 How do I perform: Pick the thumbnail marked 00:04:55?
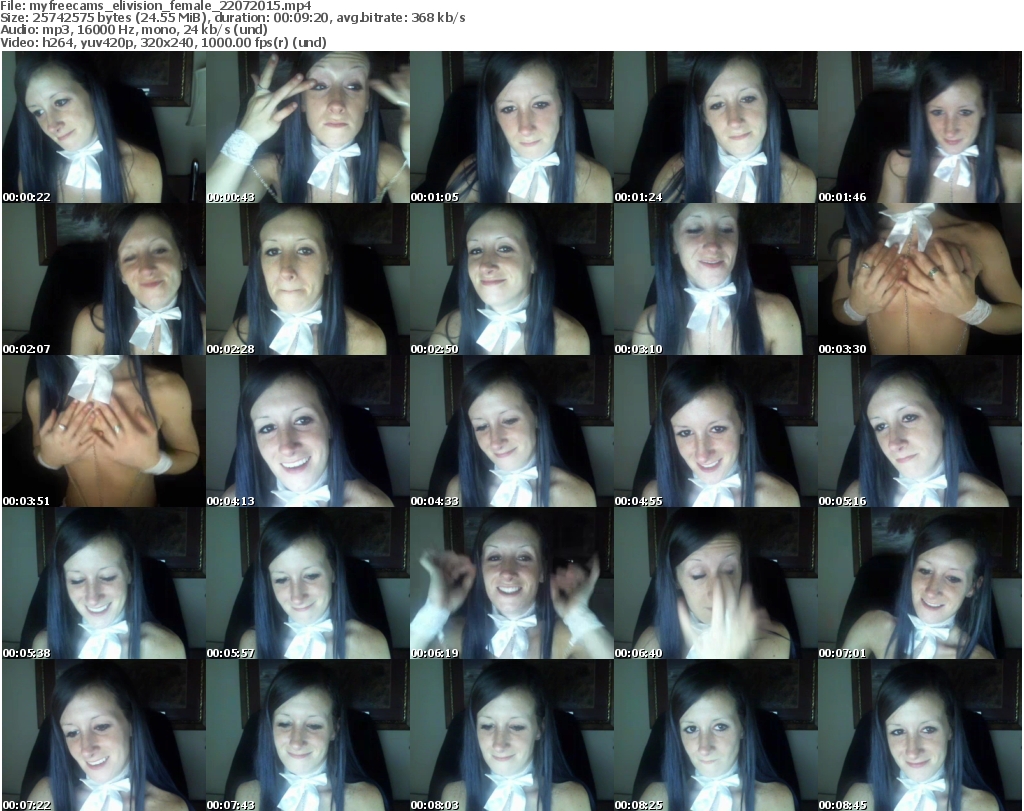click(x=715, y=431)
